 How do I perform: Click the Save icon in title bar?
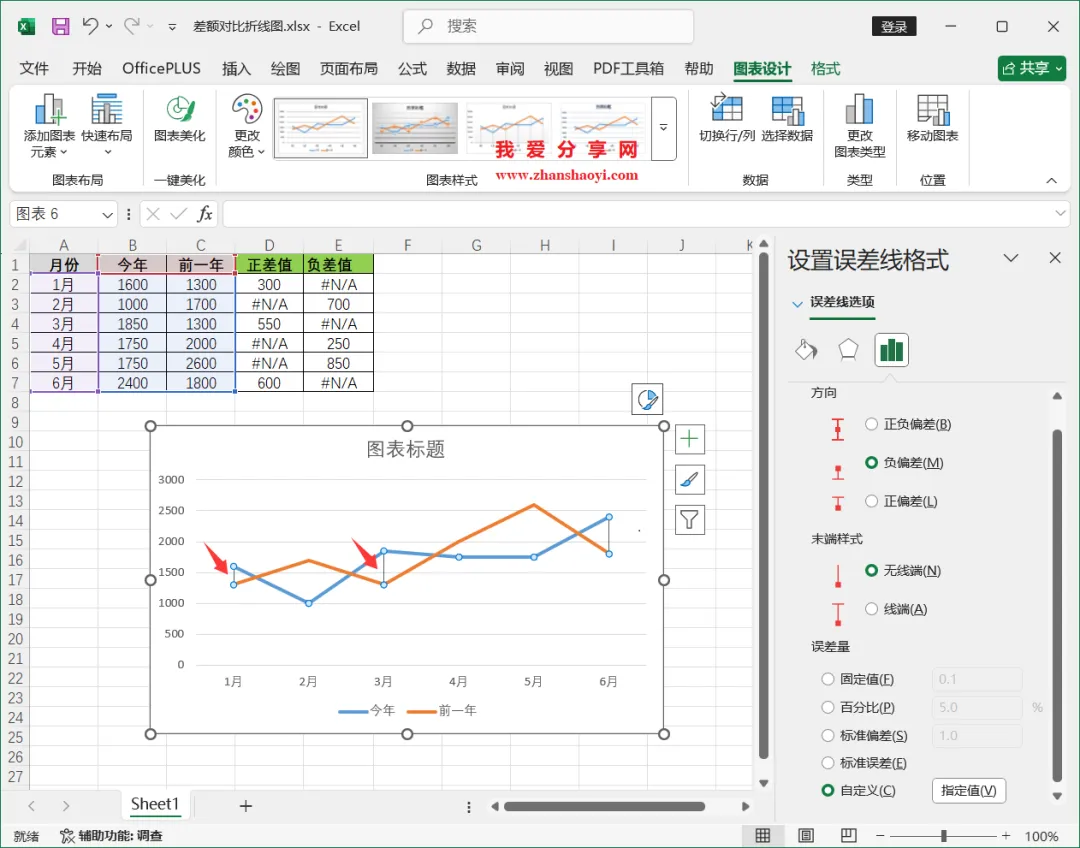click(61, 26)
